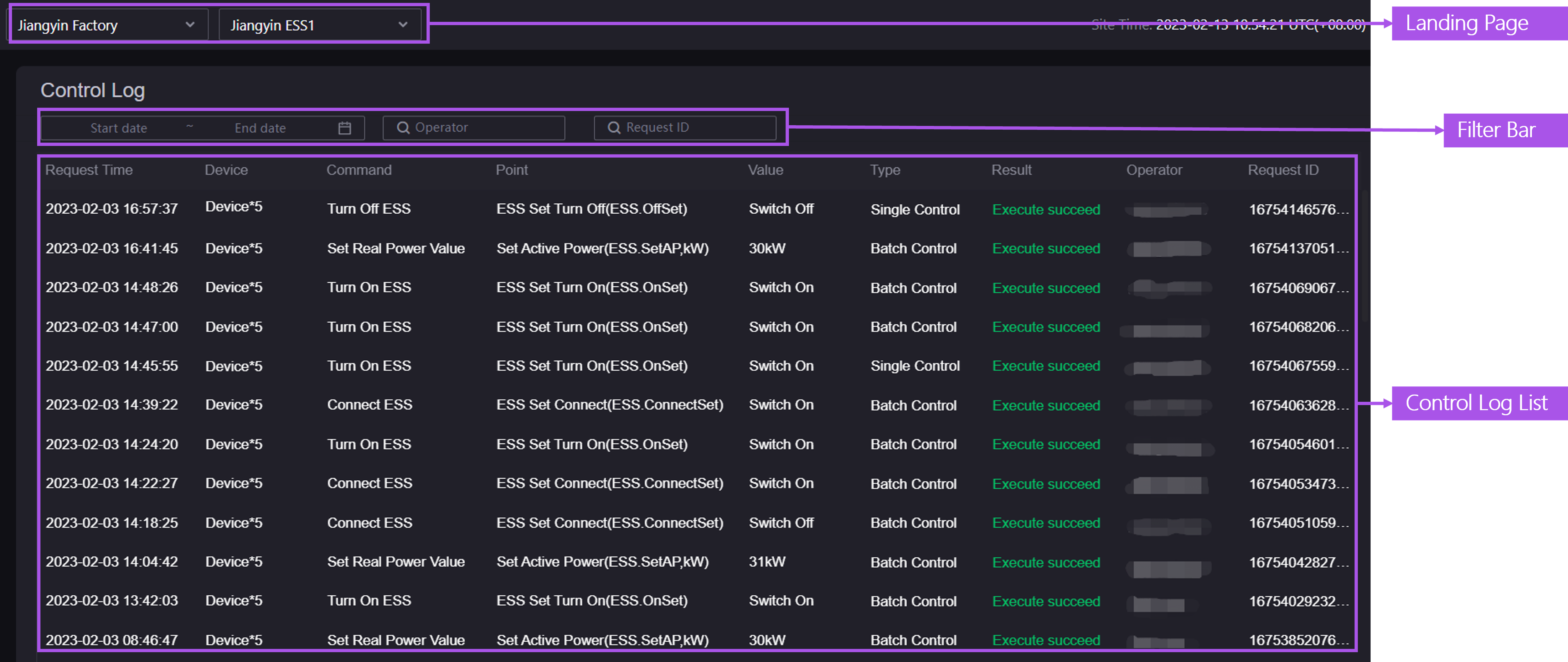Select the 16:57:37 Turn Off ESS row
Screen dimensions: 1568x662
[x=369, y=209]
